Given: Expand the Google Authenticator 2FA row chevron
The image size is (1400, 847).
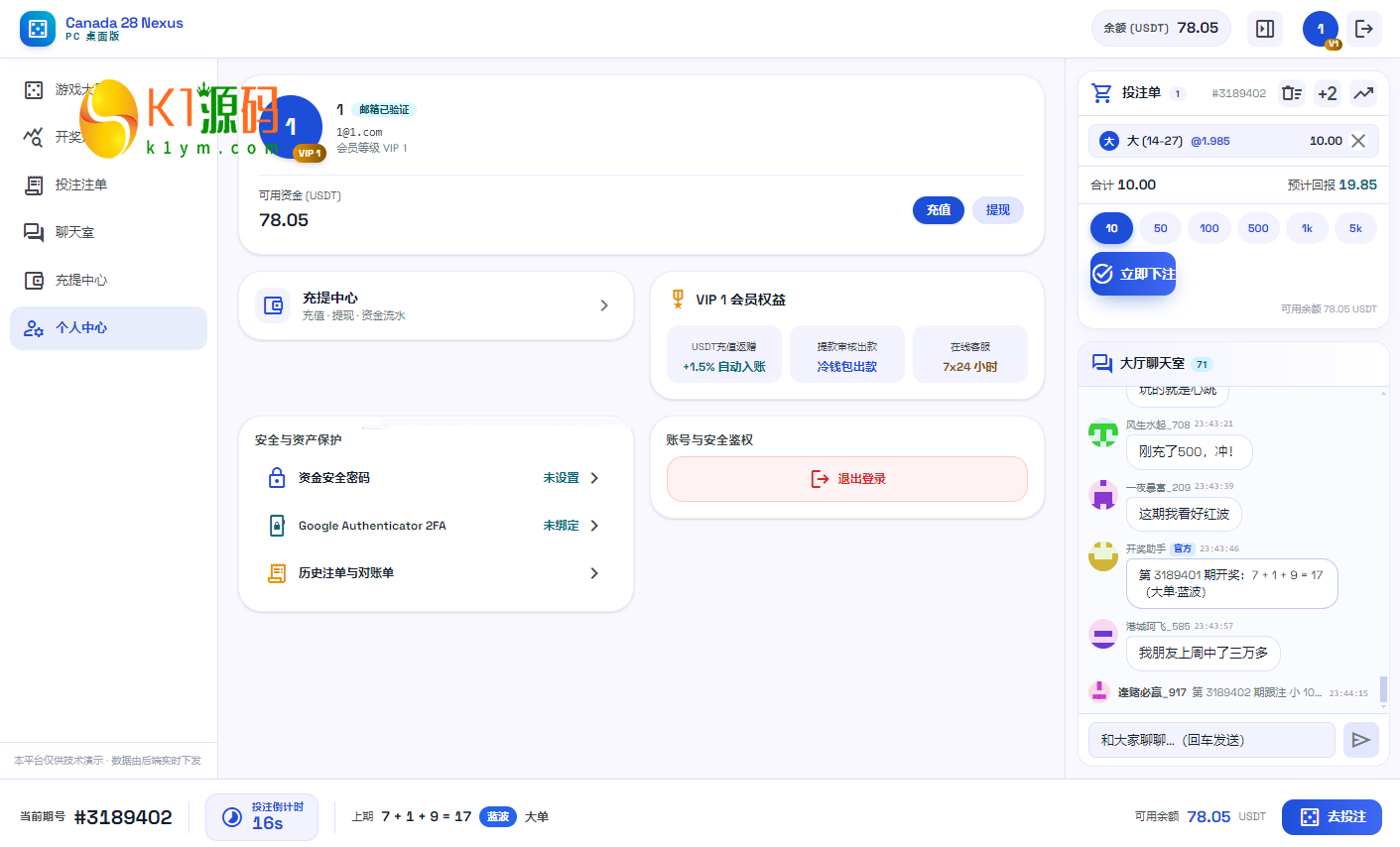Looking at the screenshot, I should coord(594,526).
